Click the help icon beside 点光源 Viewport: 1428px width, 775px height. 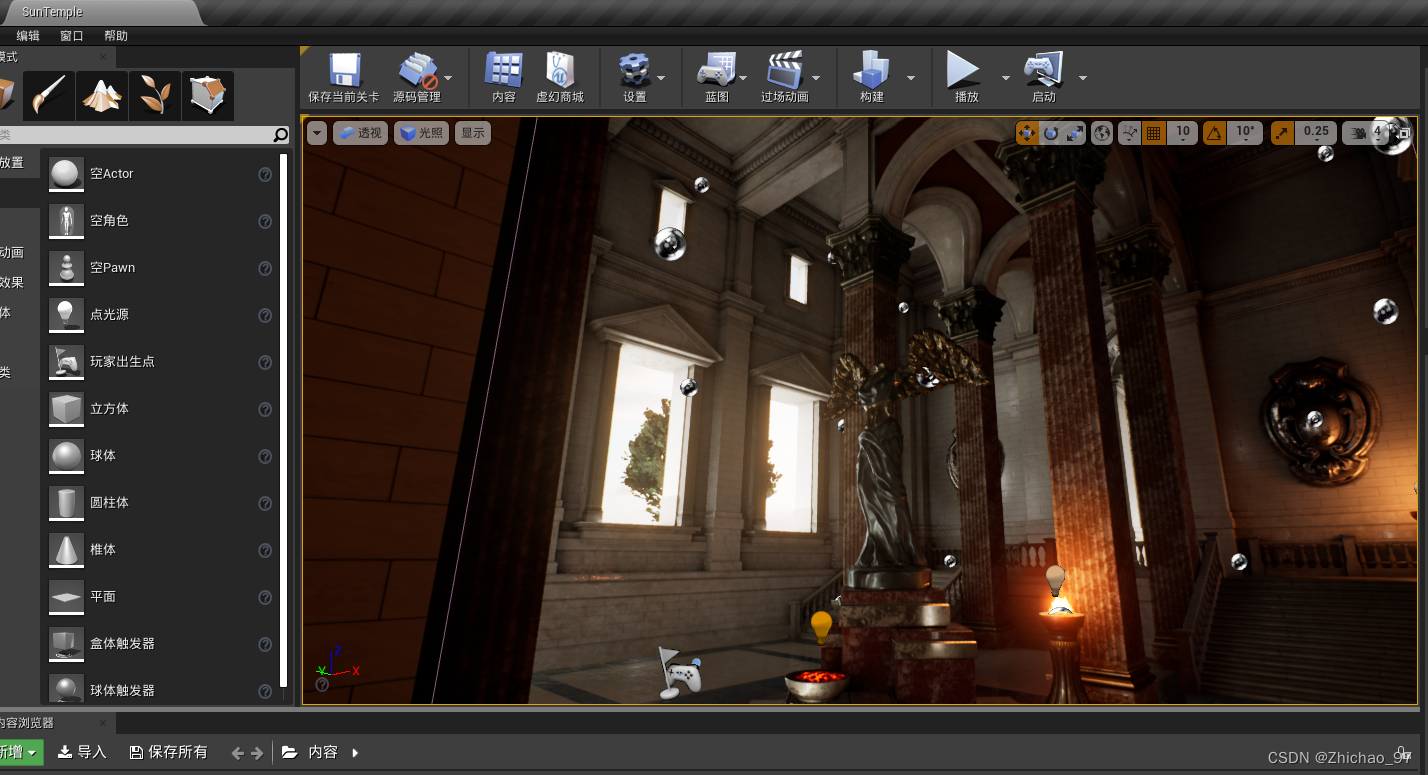[265, 315]
